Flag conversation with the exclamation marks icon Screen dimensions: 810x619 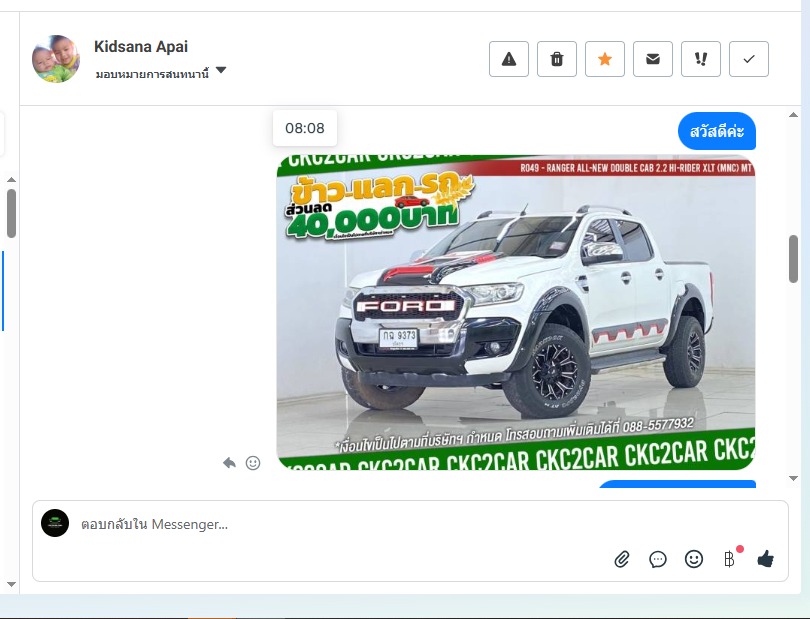point(701,59)
